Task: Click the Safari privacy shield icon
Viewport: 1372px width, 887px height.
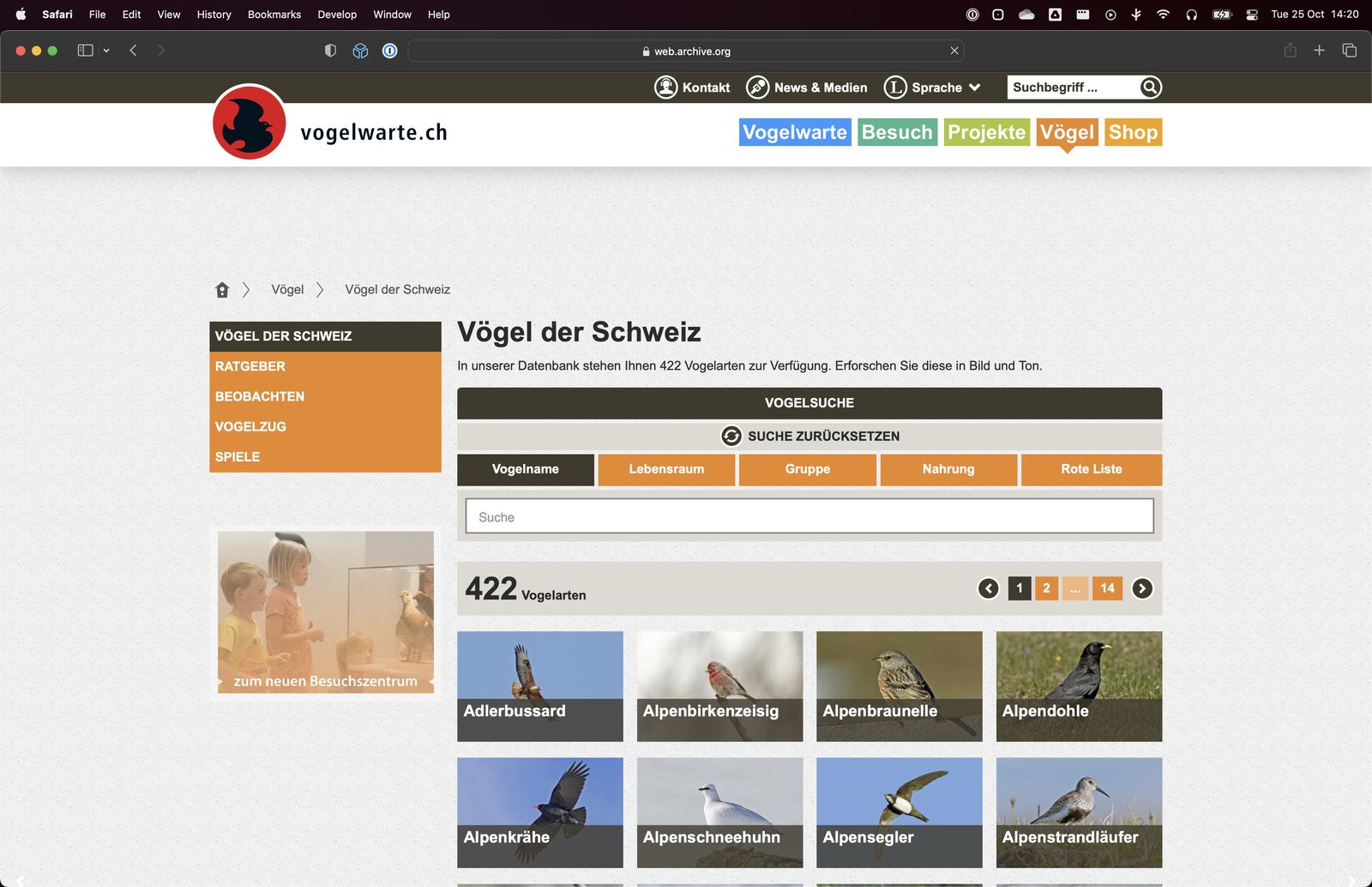Action: click(x=330, y=51)
